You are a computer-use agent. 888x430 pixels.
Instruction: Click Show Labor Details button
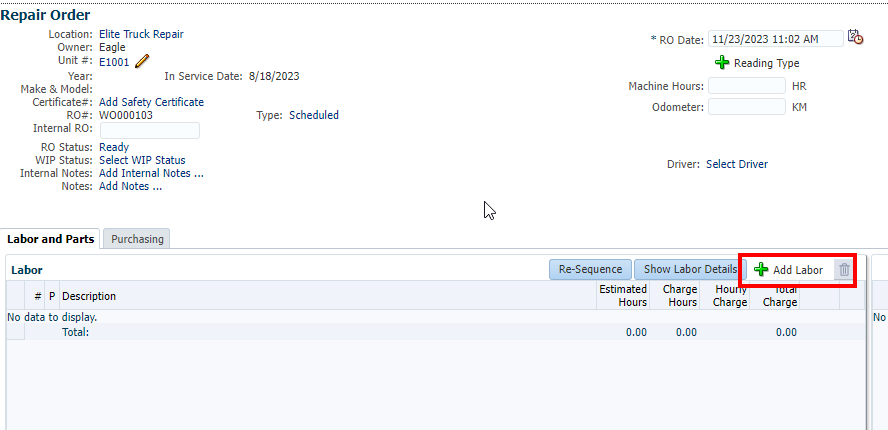coord(690,269)
